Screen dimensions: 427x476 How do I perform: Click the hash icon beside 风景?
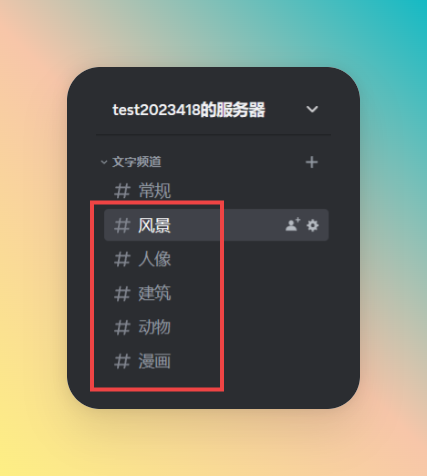point(122,226)
